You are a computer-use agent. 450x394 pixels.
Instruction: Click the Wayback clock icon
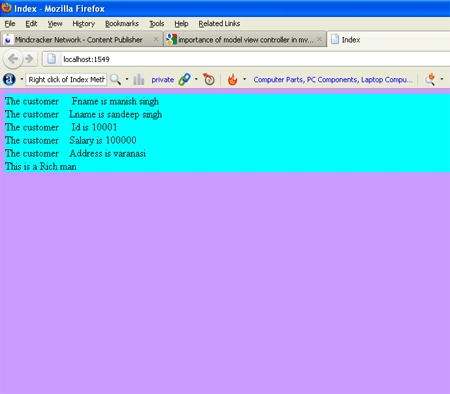point(209,79)
